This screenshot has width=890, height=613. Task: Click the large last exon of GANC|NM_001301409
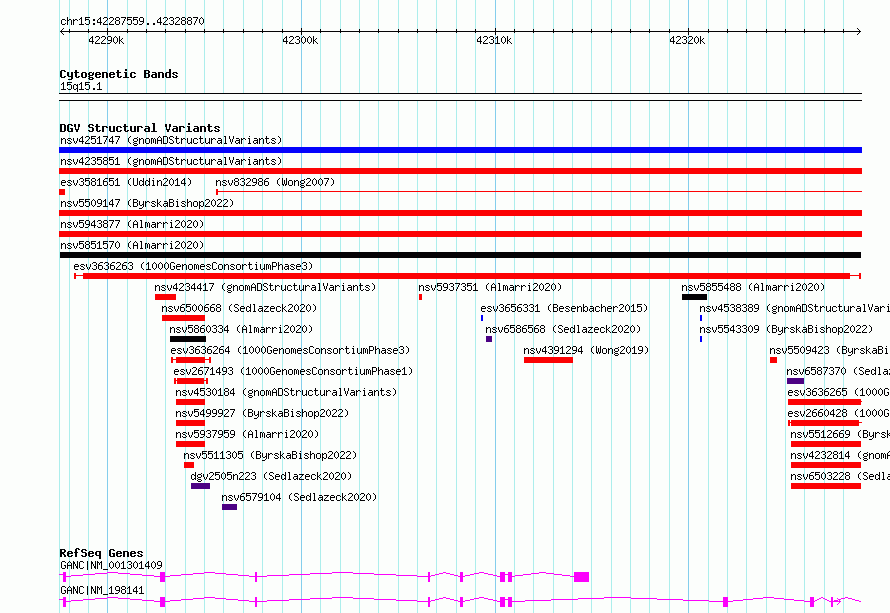pos(581,577)
